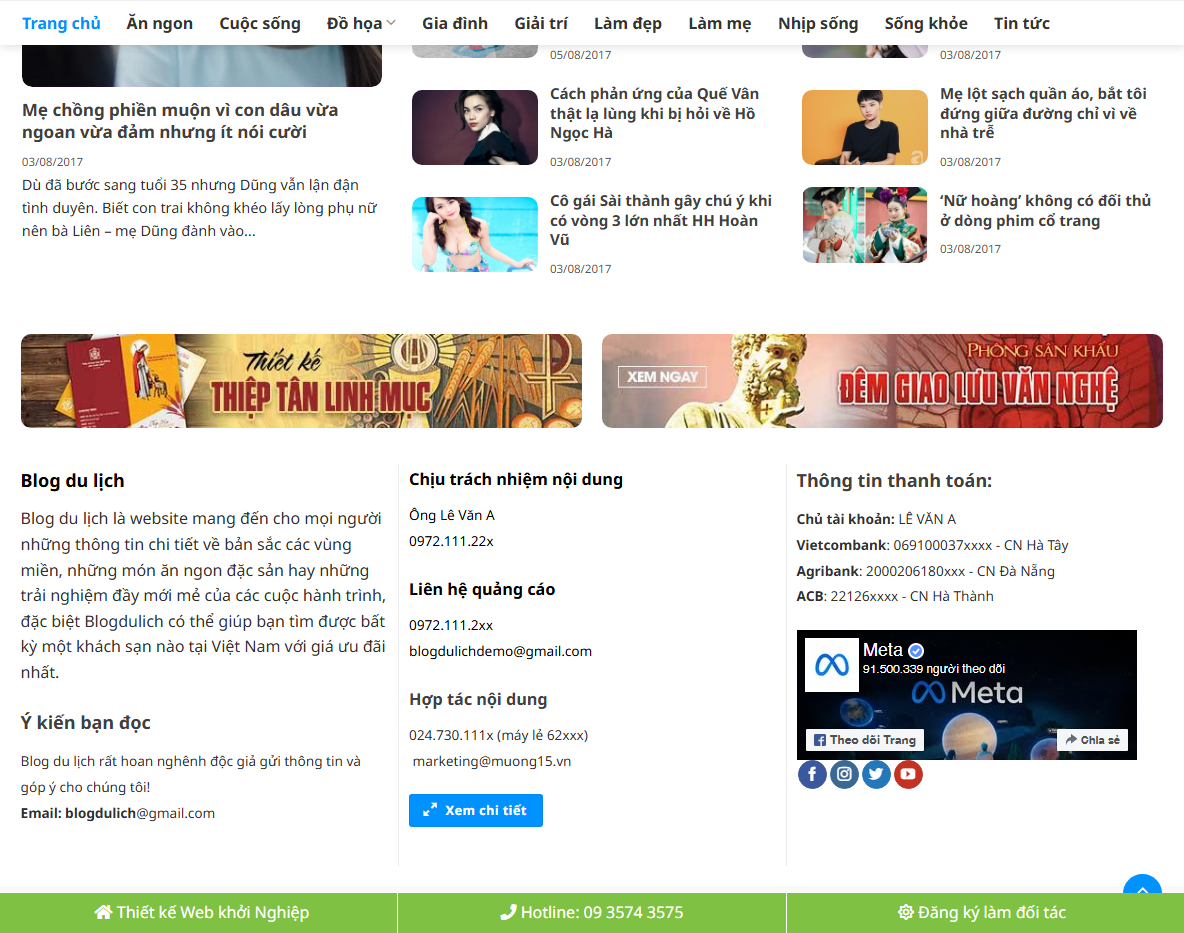
Task: Open the blogdulichdemo@gmail.com email link
Action: click(x=499, y=651)
